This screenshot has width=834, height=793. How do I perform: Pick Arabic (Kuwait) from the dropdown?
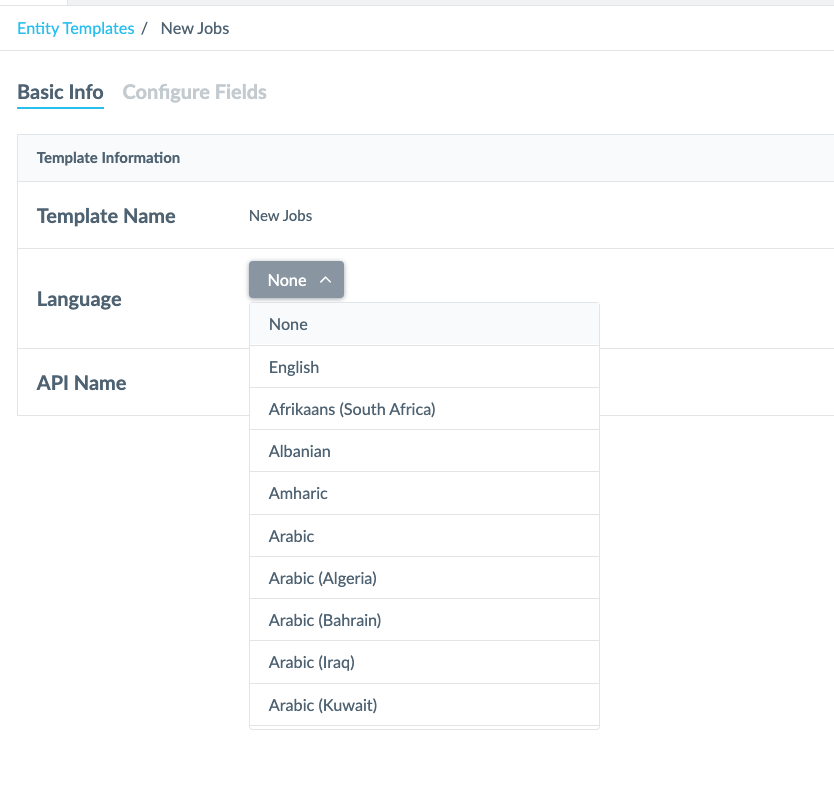point(424,705)
